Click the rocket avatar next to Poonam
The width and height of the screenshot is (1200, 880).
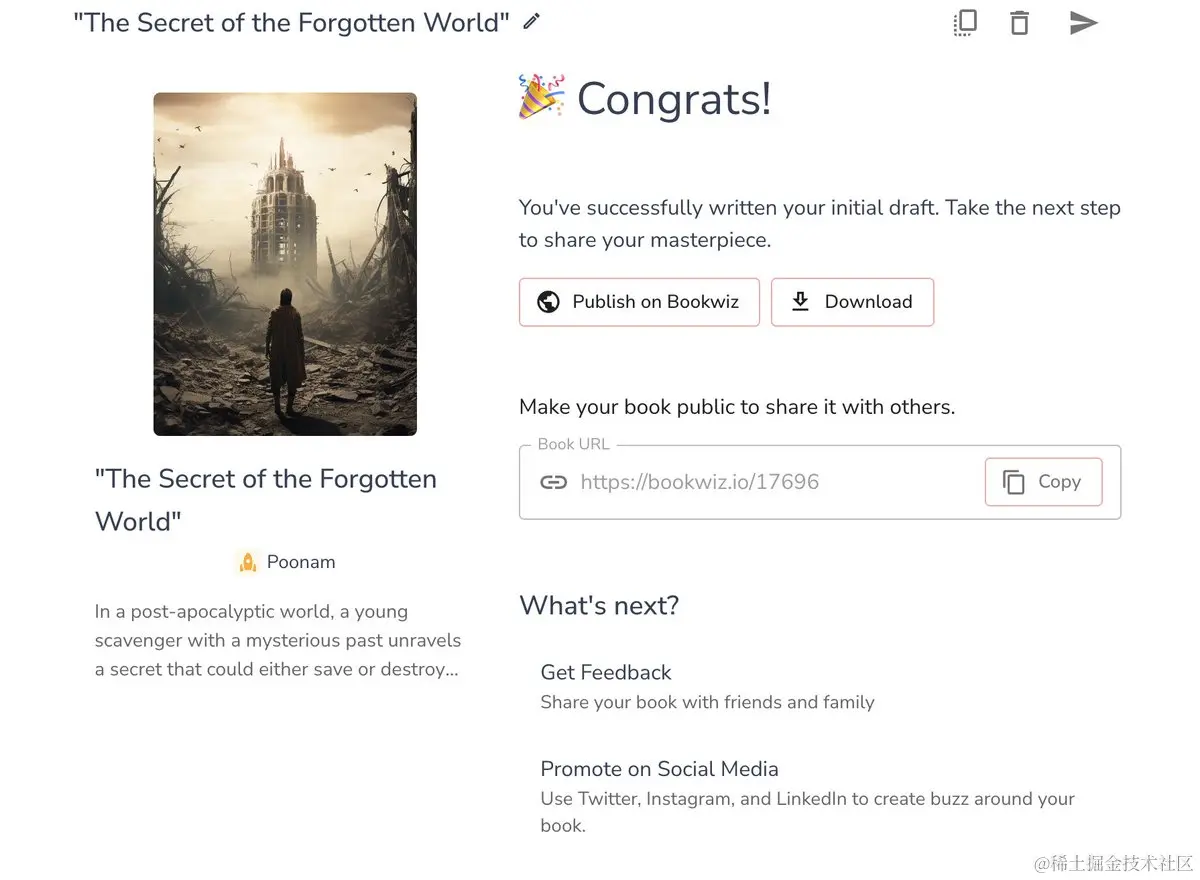coord(248,562)
